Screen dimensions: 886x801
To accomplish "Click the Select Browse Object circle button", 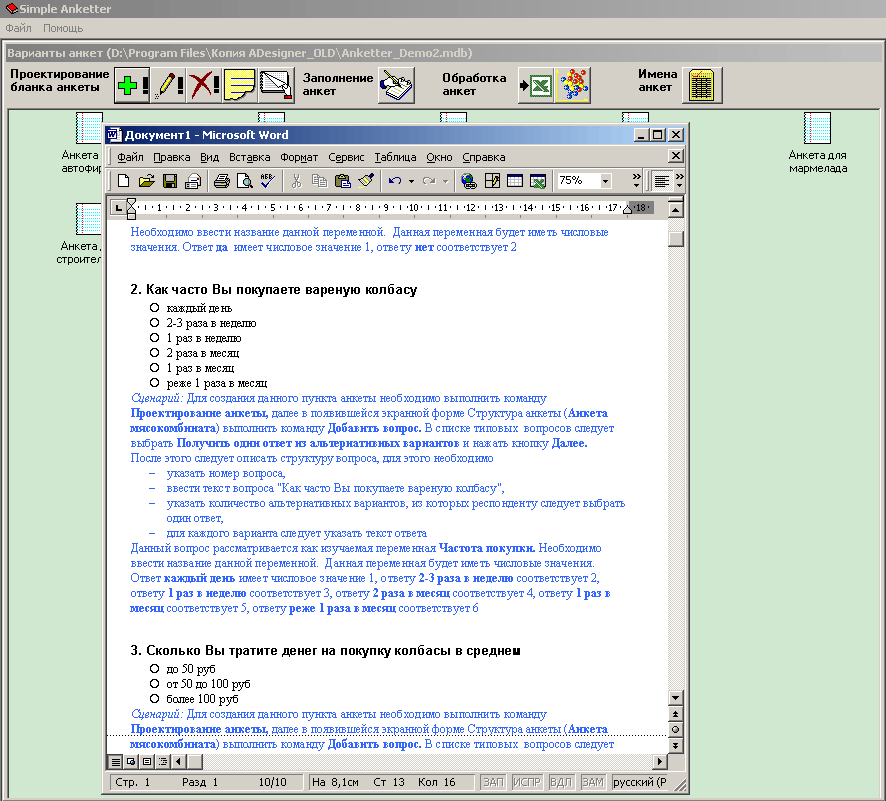I will click(675, 730).
